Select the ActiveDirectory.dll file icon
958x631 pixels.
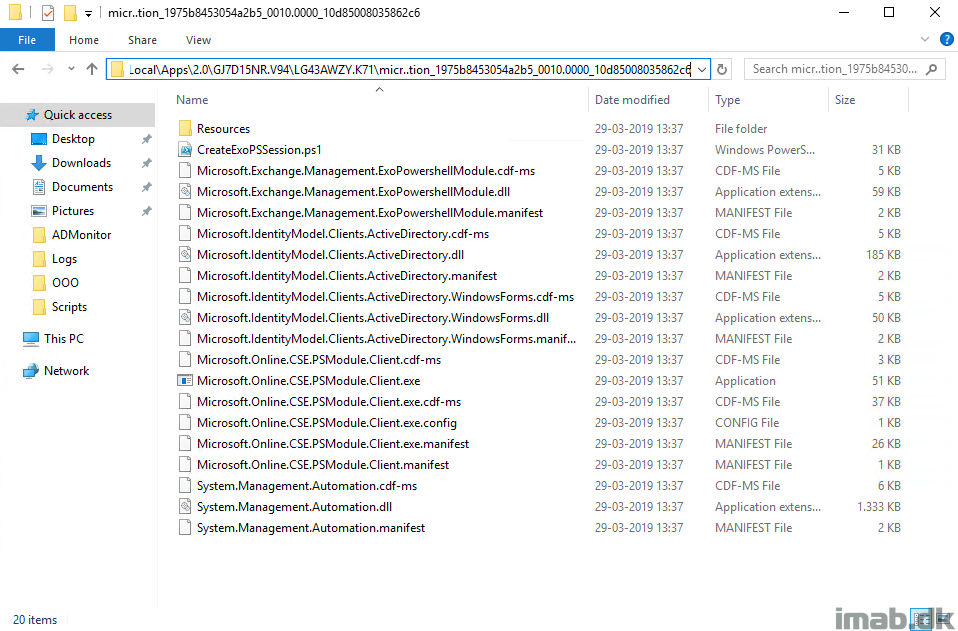point(185,255)
